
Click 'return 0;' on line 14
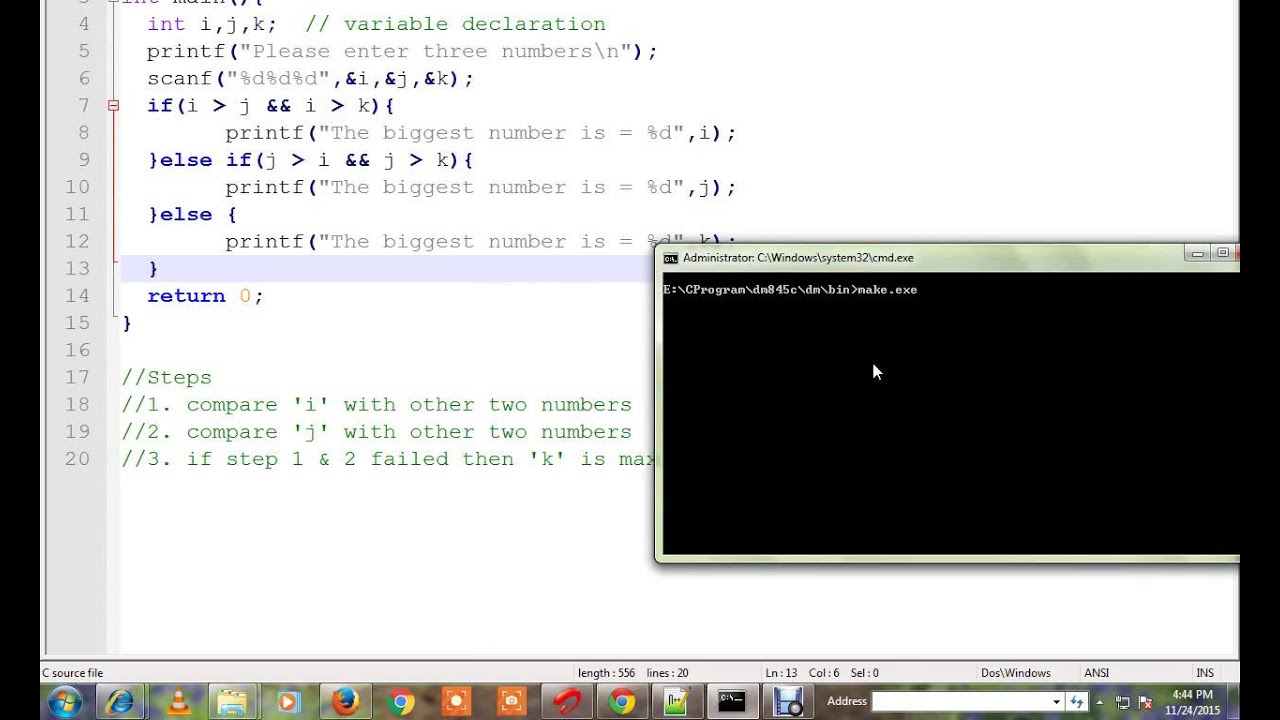205,296
